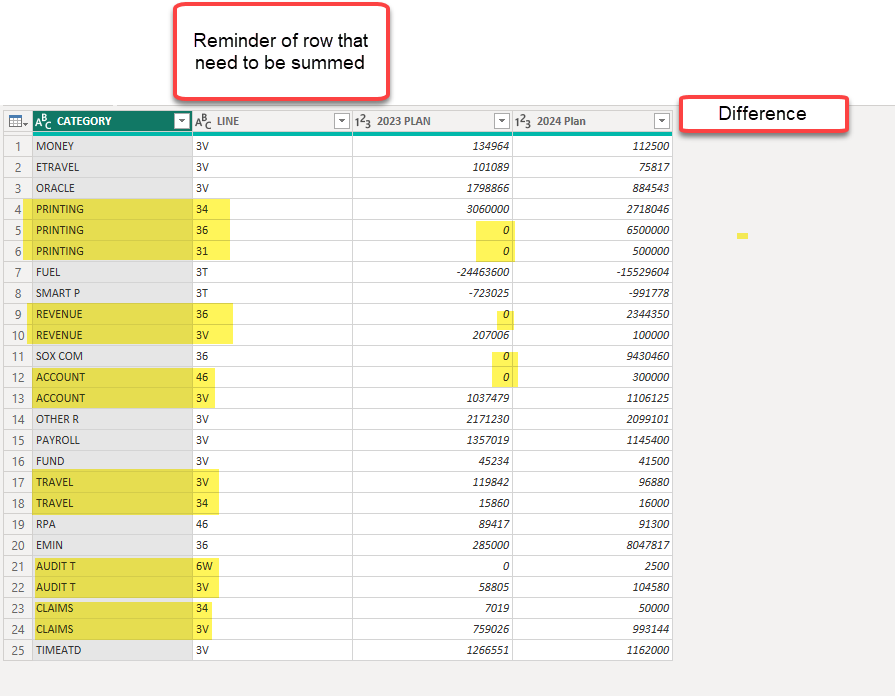Click the 123 type icon of 2023 PLAN
Viewport: 895px width, 696px height.
(x=363, y=121)
